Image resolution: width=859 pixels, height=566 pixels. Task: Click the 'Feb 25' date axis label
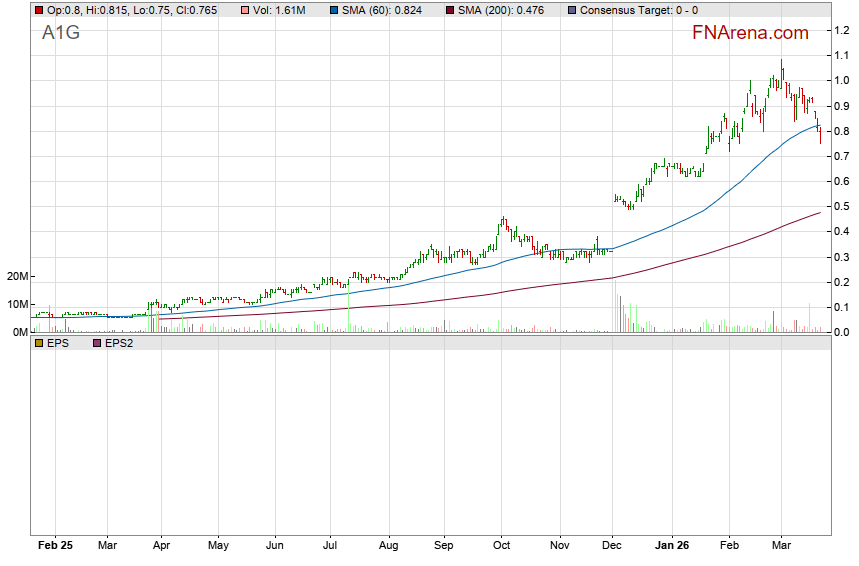coord(55,546)
